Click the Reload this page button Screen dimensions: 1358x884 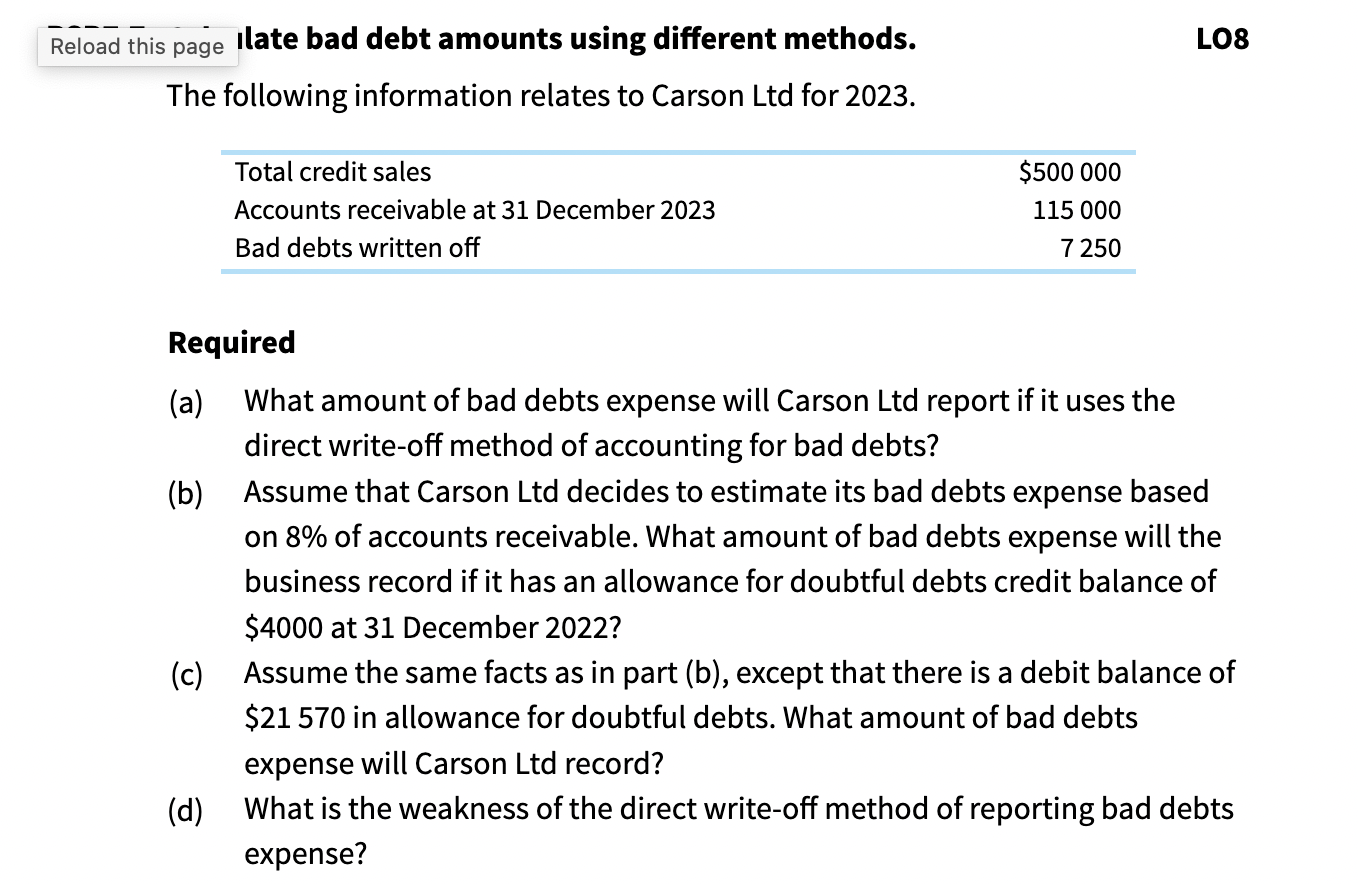point(137,45)
